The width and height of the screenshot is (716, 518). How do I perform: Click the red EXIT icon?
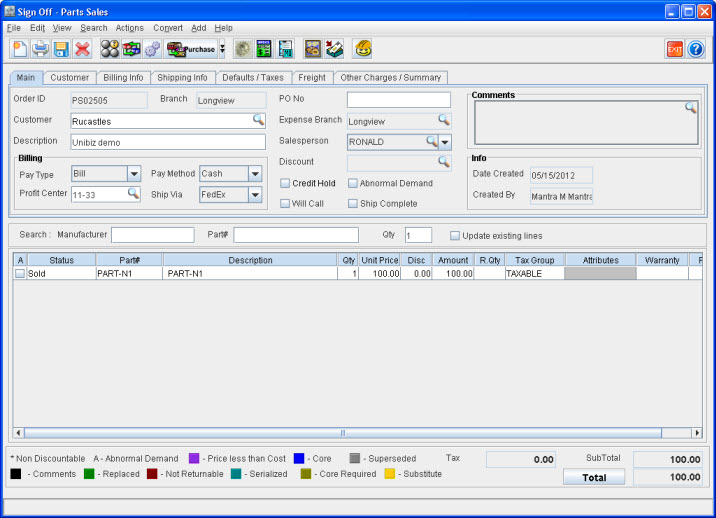(x=674, y=49)
